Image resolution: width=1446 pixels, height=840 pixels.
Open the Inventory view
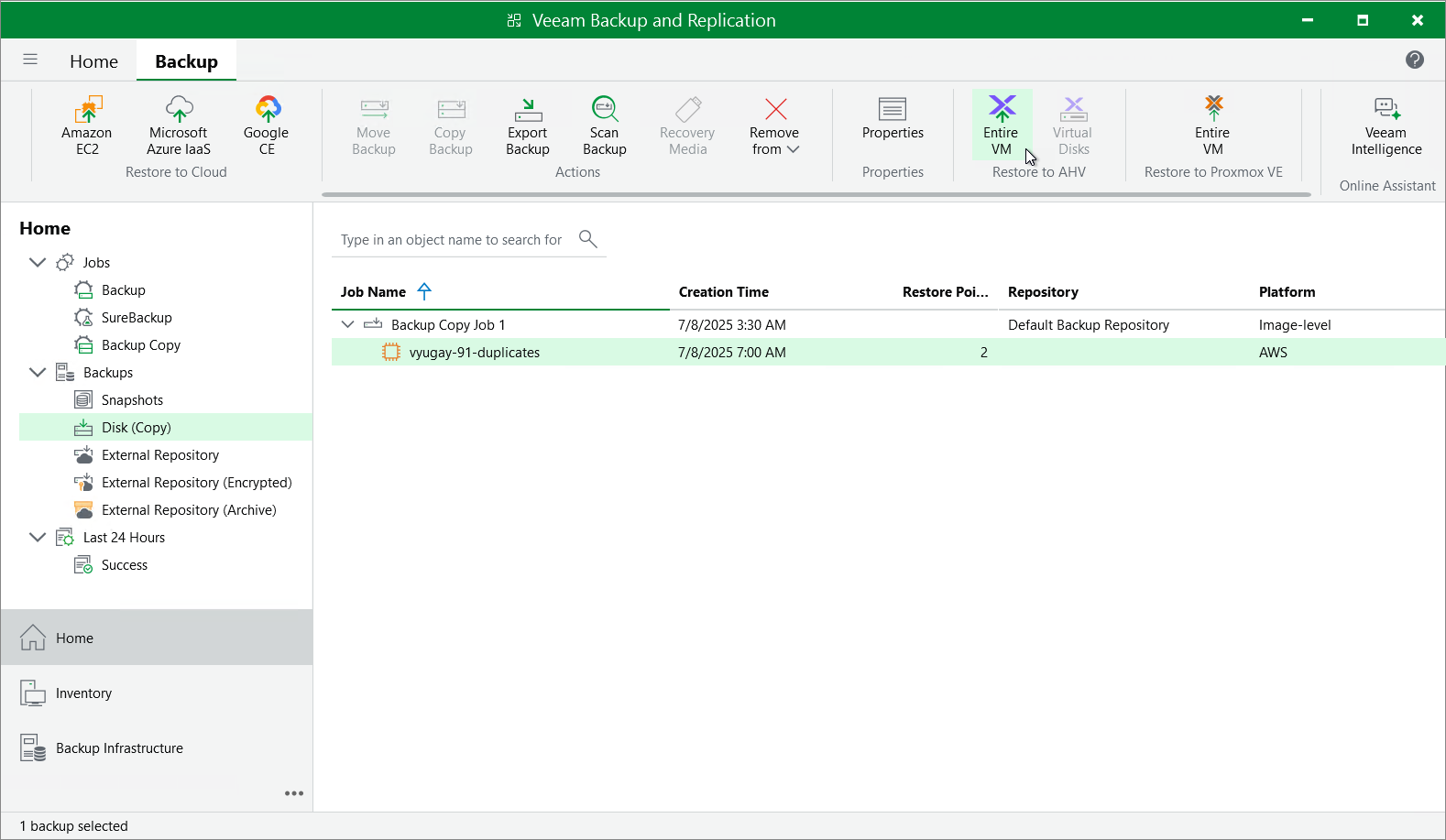pos(83,693)
